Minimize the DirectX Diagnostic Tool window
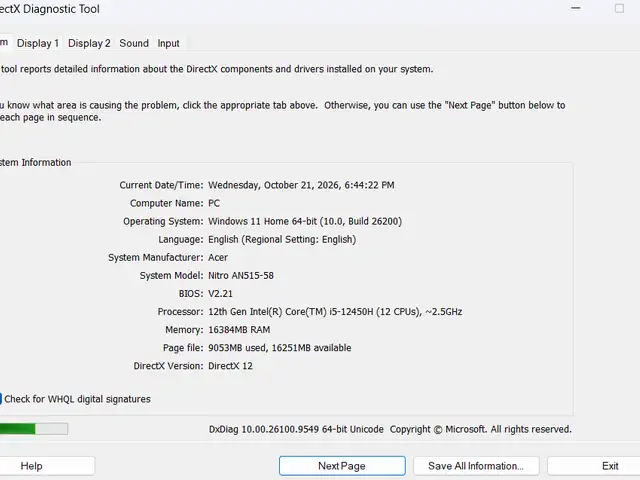 point(576,8)
